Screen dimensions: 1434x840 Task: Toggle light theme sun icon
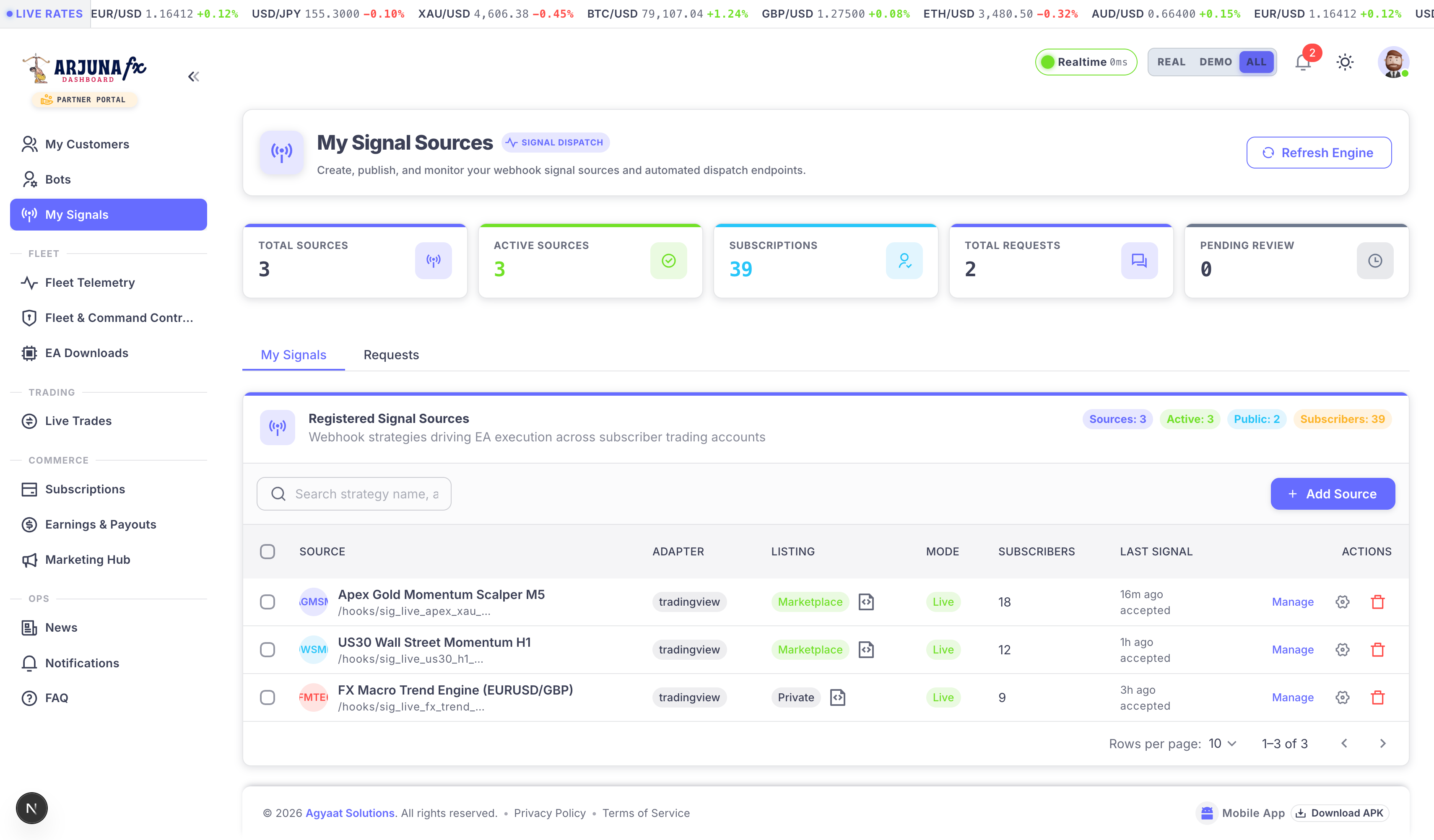(x=1345, y=62)
